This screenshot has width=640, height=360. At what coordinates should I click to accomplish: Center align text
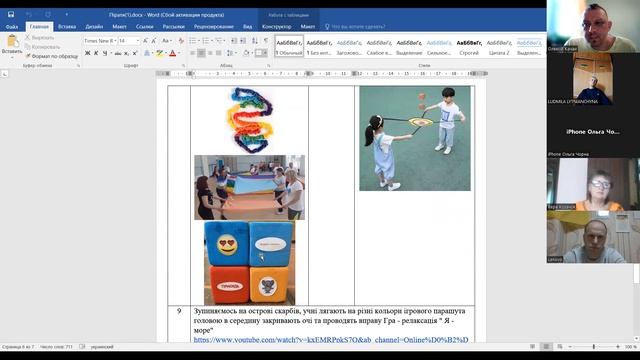pos(201,53)
